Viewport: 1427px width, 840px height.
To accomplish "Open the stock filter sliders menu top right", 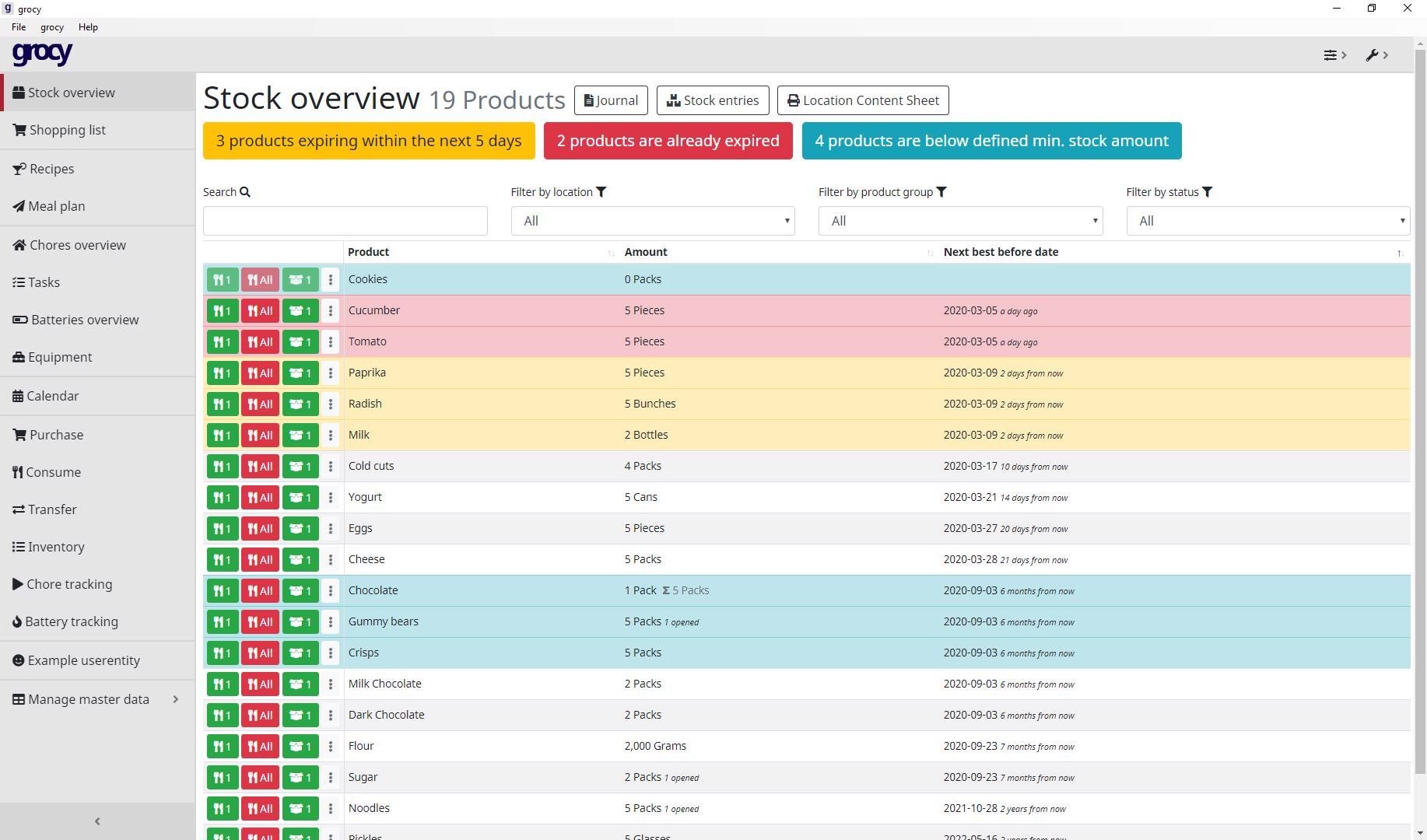I will (x=1332, y=54).
